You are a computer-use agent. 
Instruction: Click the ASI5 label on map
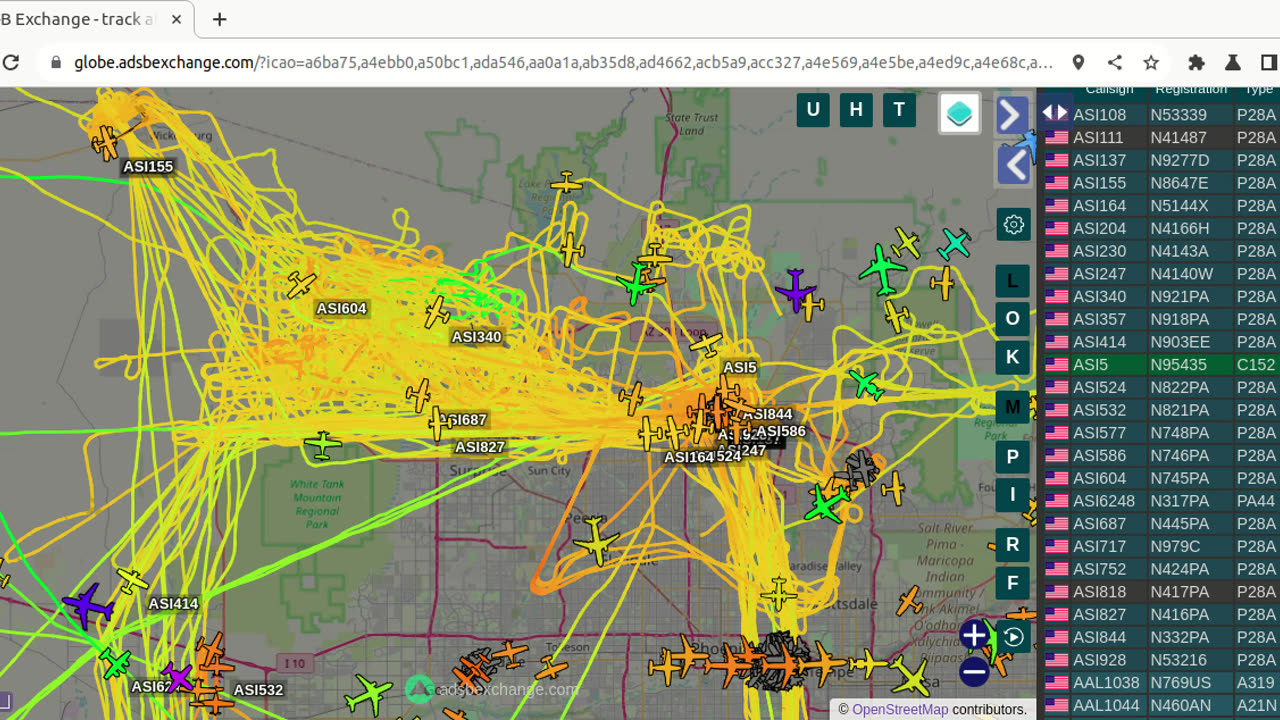click(x=740, y=368)
